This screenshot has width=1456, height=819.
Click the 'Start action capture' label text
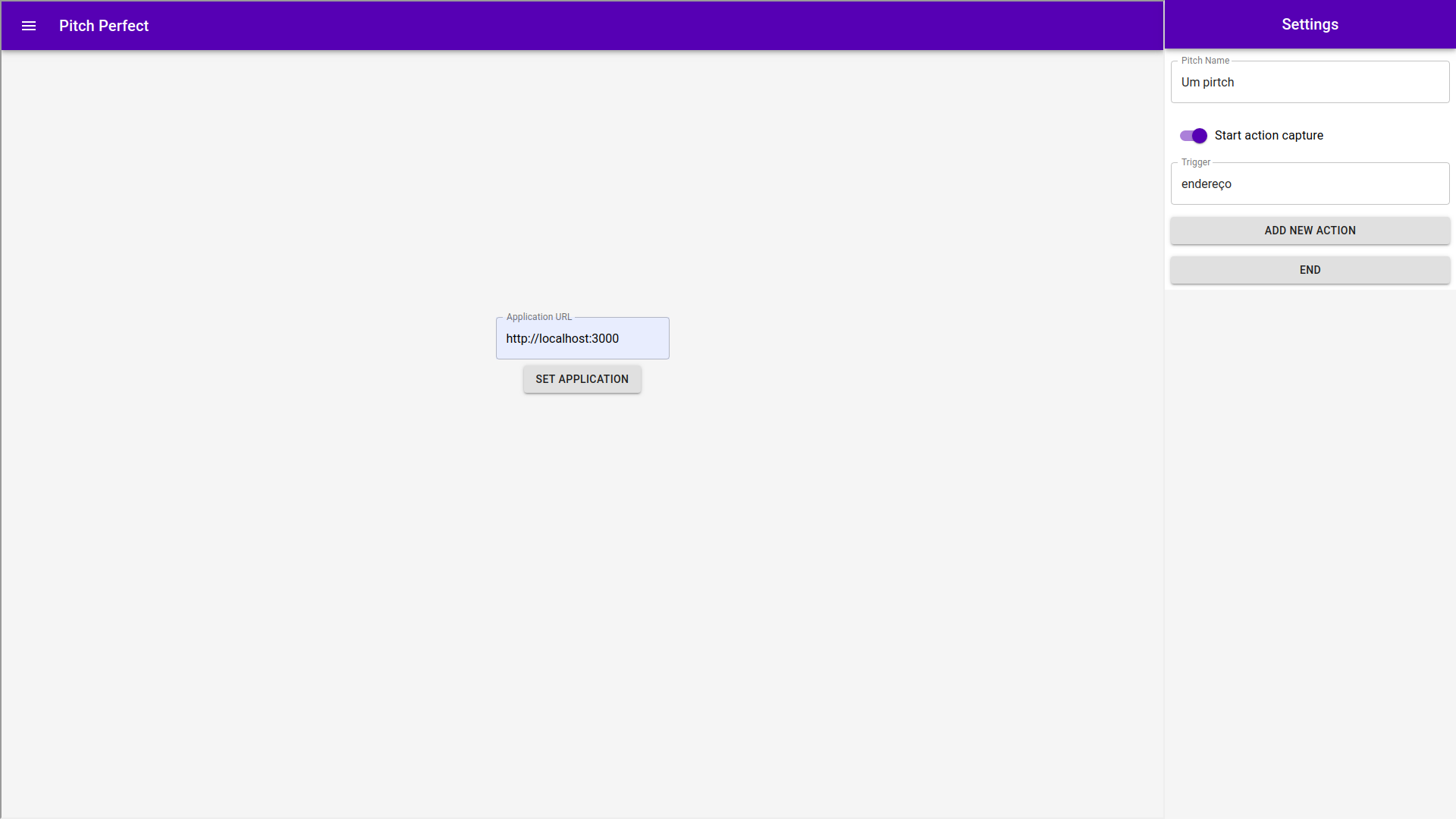coord(1269,136)
